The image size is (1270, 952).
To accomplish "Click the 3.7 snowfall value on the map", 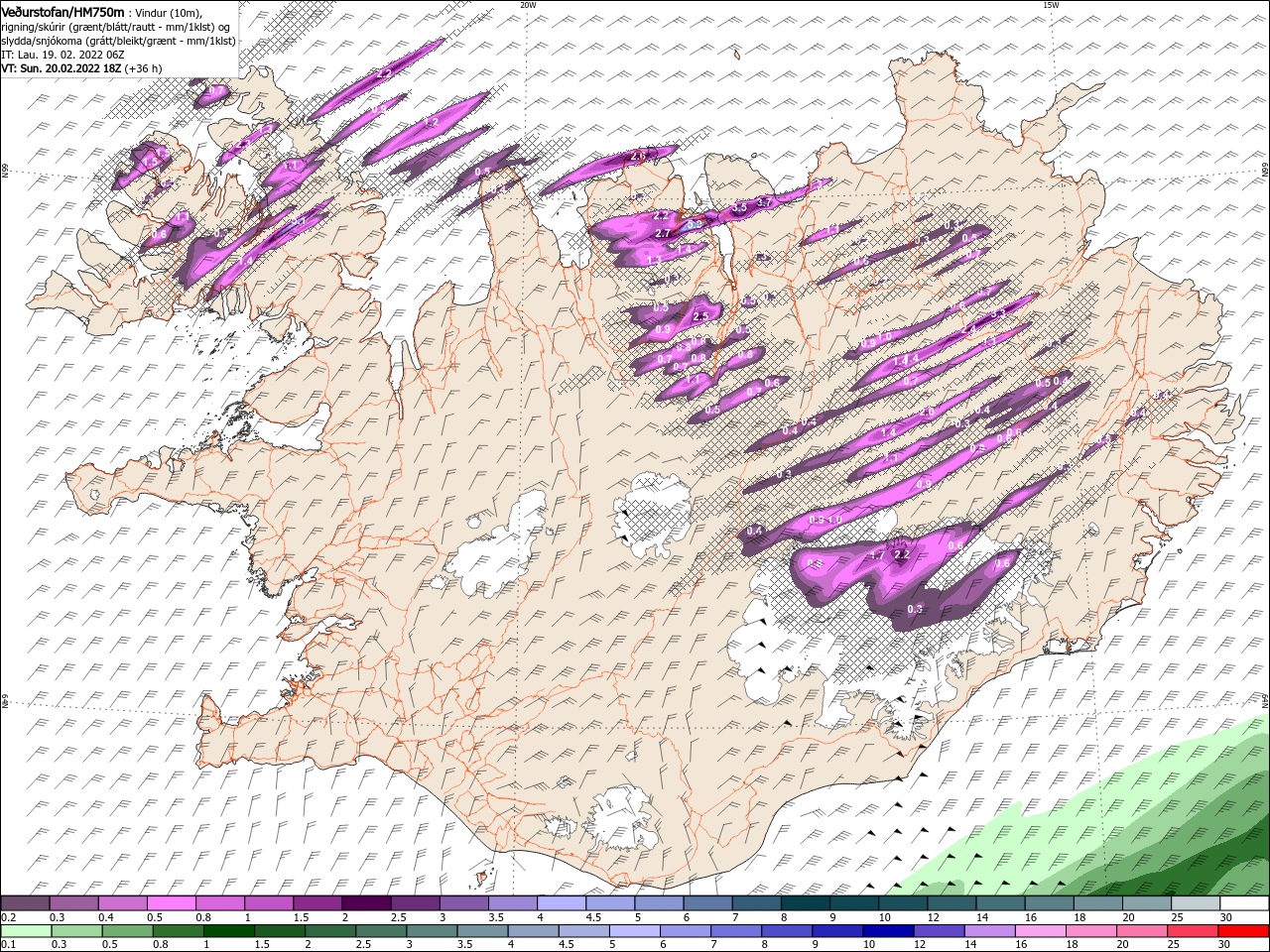I will pos(764,202).
